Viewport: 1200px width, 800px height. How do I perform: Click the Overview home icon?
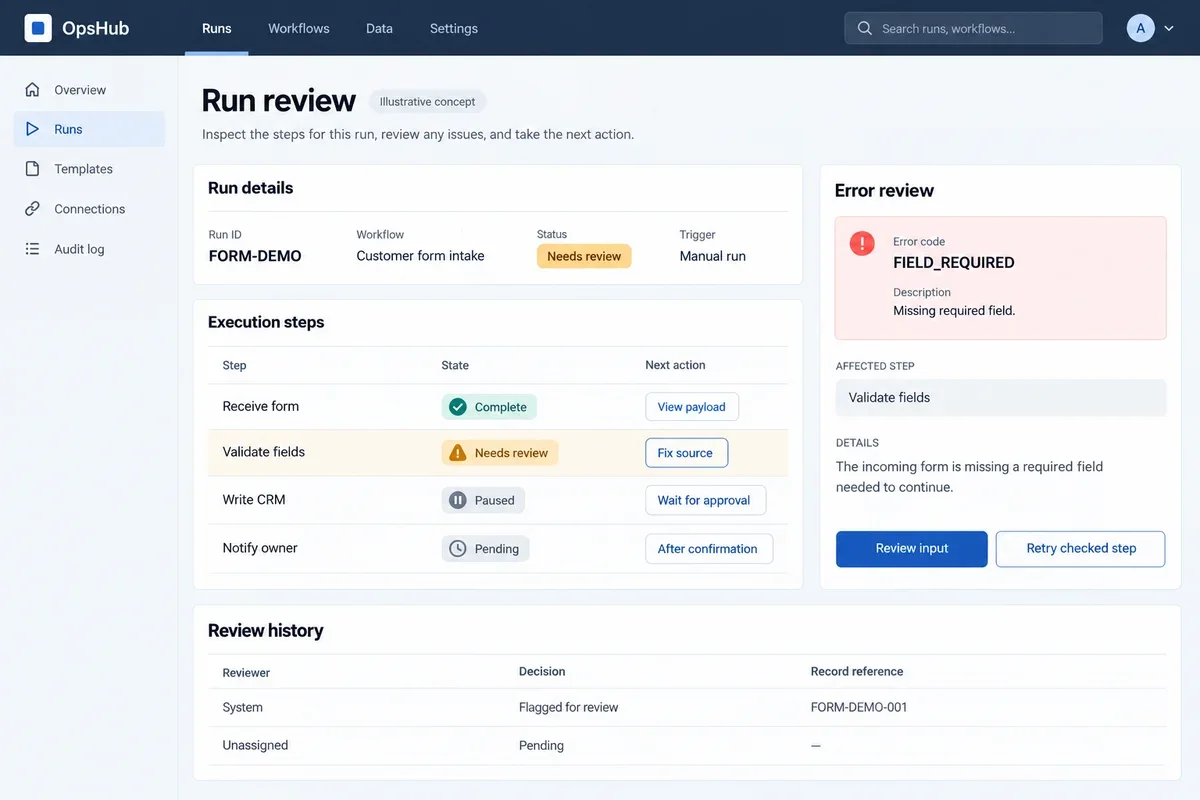click(33, 90)
